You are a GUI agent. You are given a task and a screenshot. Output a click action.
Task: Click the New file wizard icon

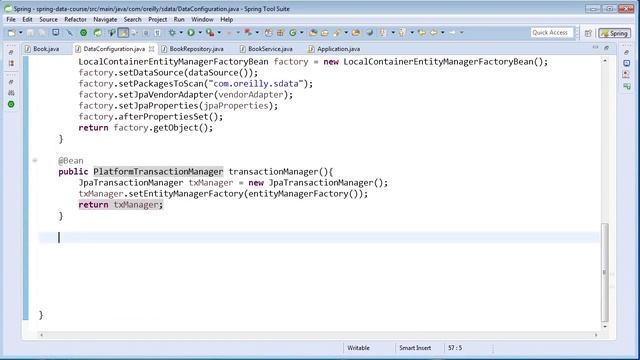coord(11,33)
